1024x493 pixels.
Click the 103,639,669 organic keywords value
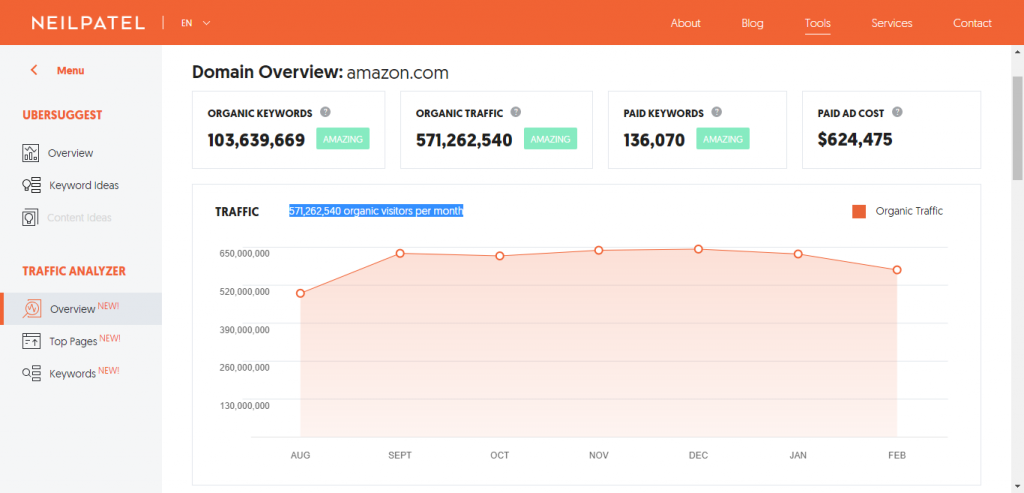256,140
